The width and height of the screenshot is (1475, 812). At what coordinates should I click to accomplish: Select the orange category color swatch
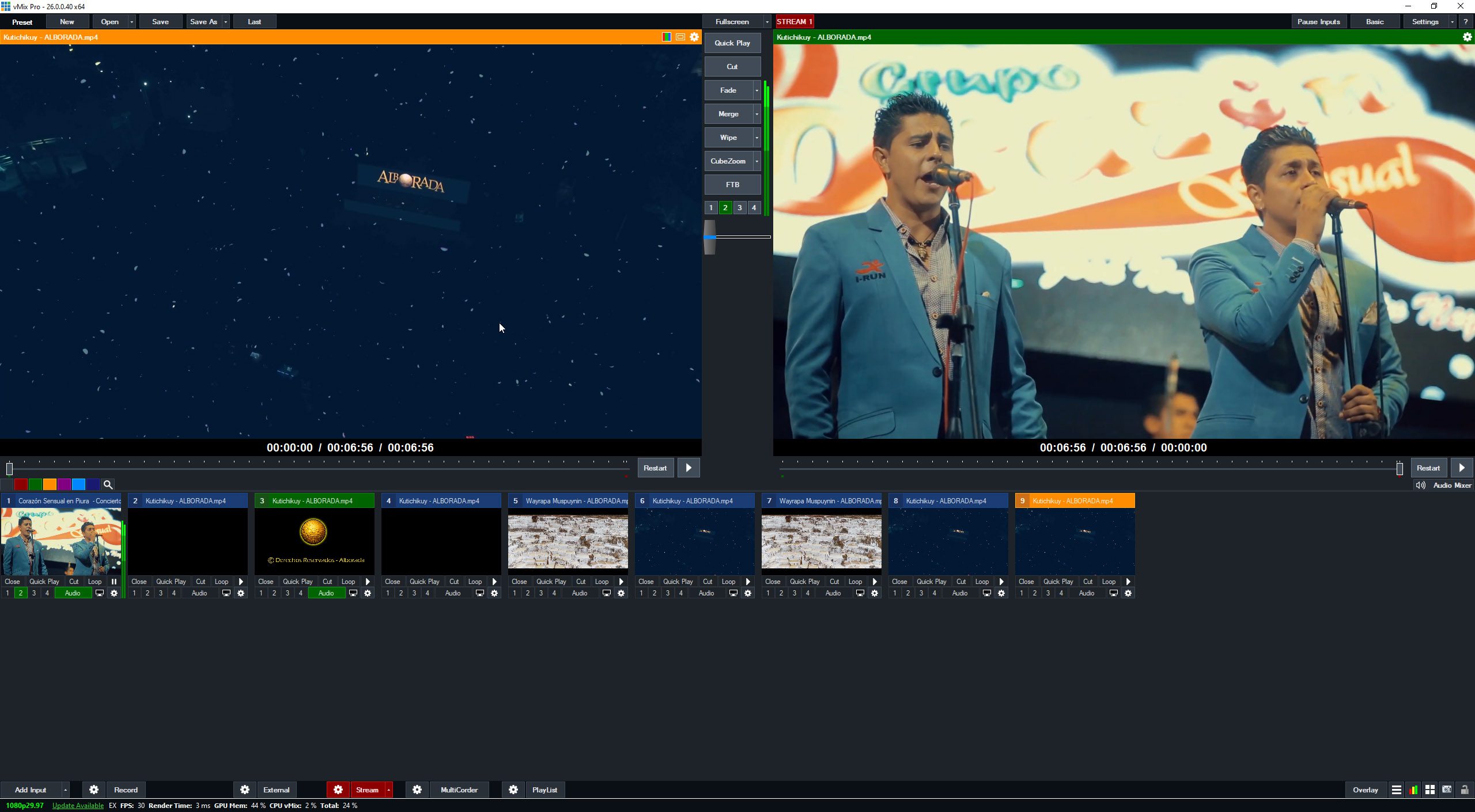coord(50,484)
